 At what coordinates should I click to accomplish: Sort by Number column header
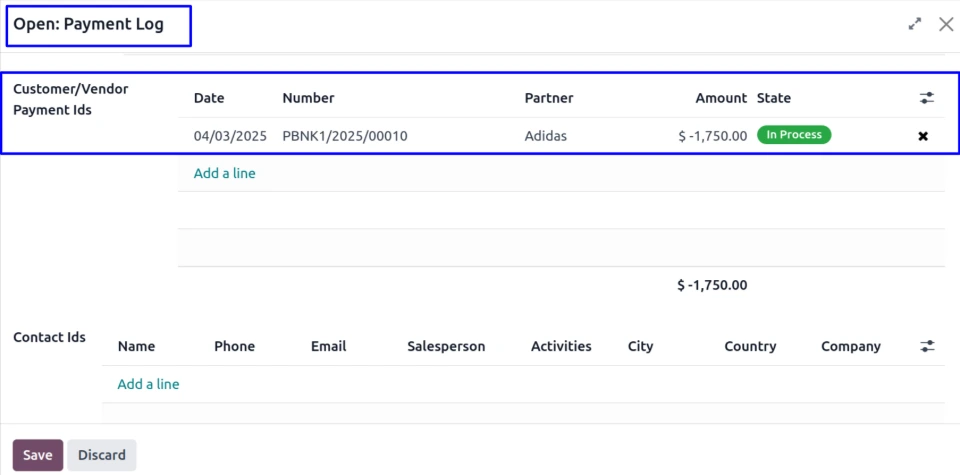pyautogui.click(x=308, y=98)
